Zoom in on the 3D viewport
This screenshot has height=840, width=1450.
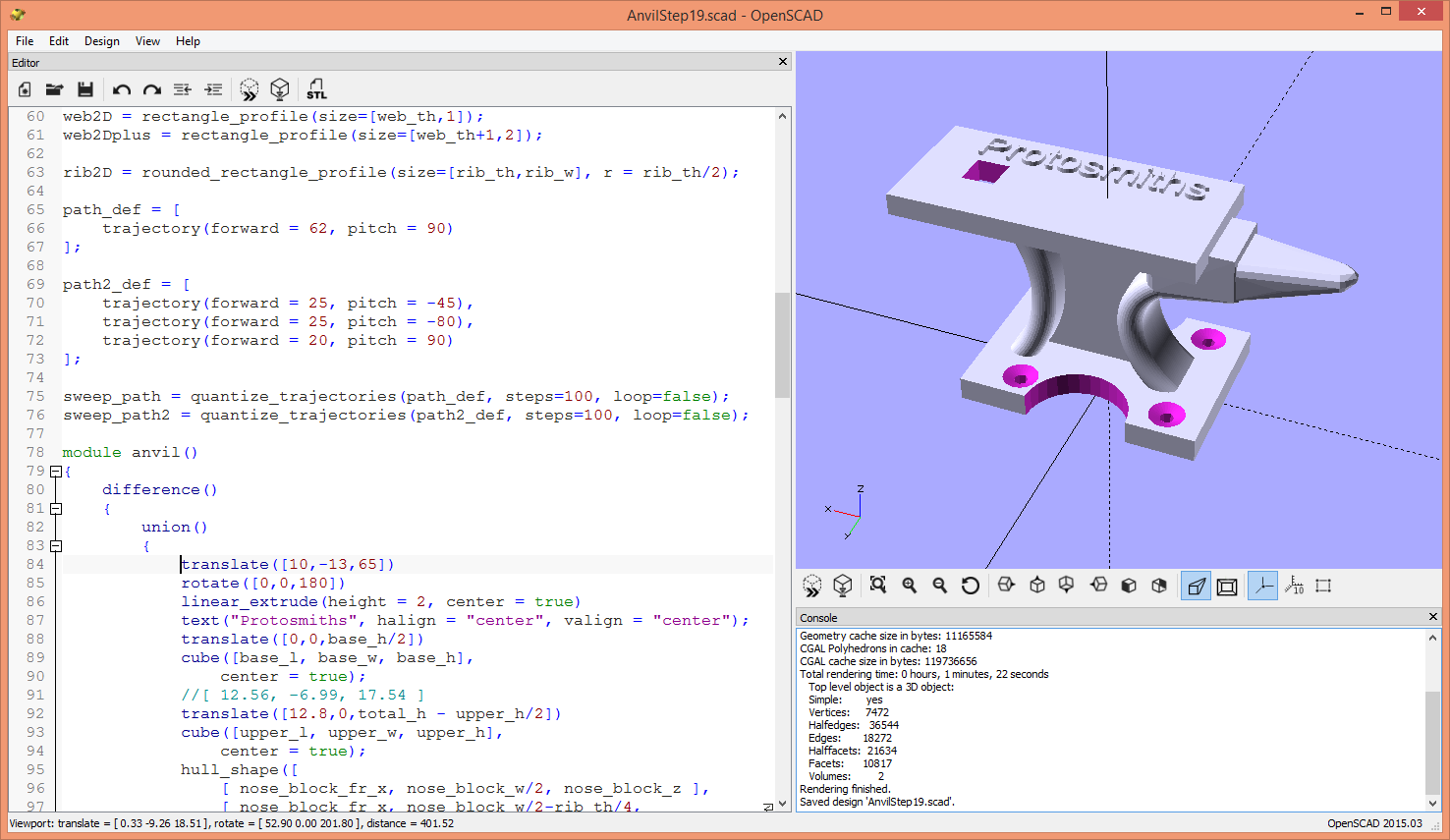(x=909, y=585)
